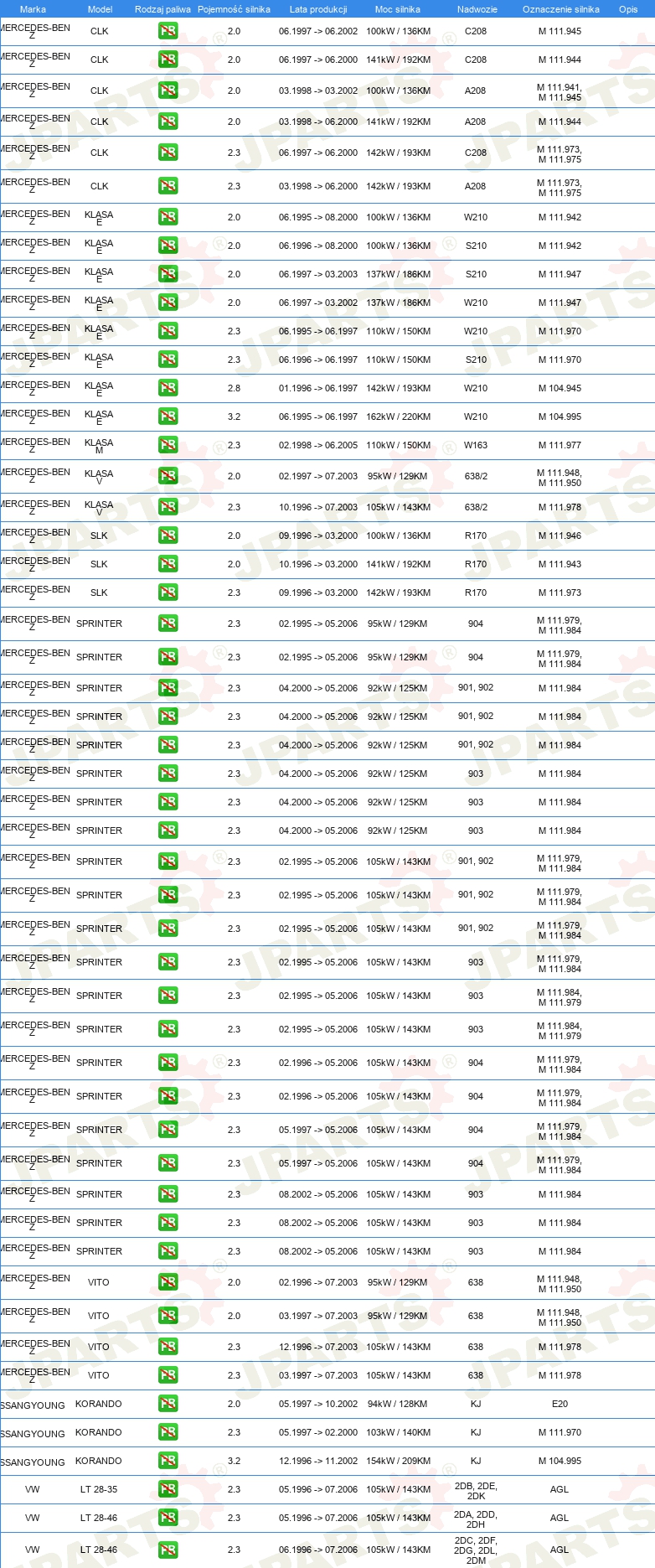Select engine code cell M 111.977
Screen dimensions: 655x1568
click(x=560, y=445)
